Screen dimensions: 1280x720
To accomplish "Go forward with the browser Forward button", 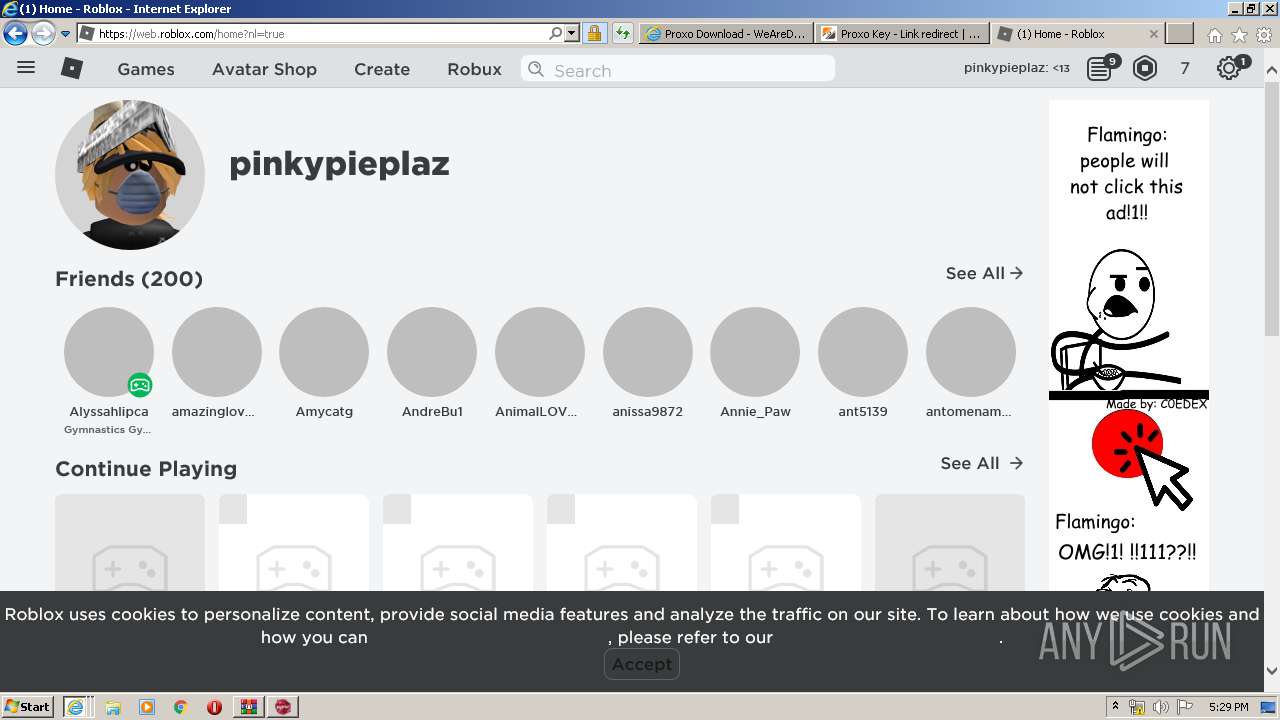I will pos(43,33).
